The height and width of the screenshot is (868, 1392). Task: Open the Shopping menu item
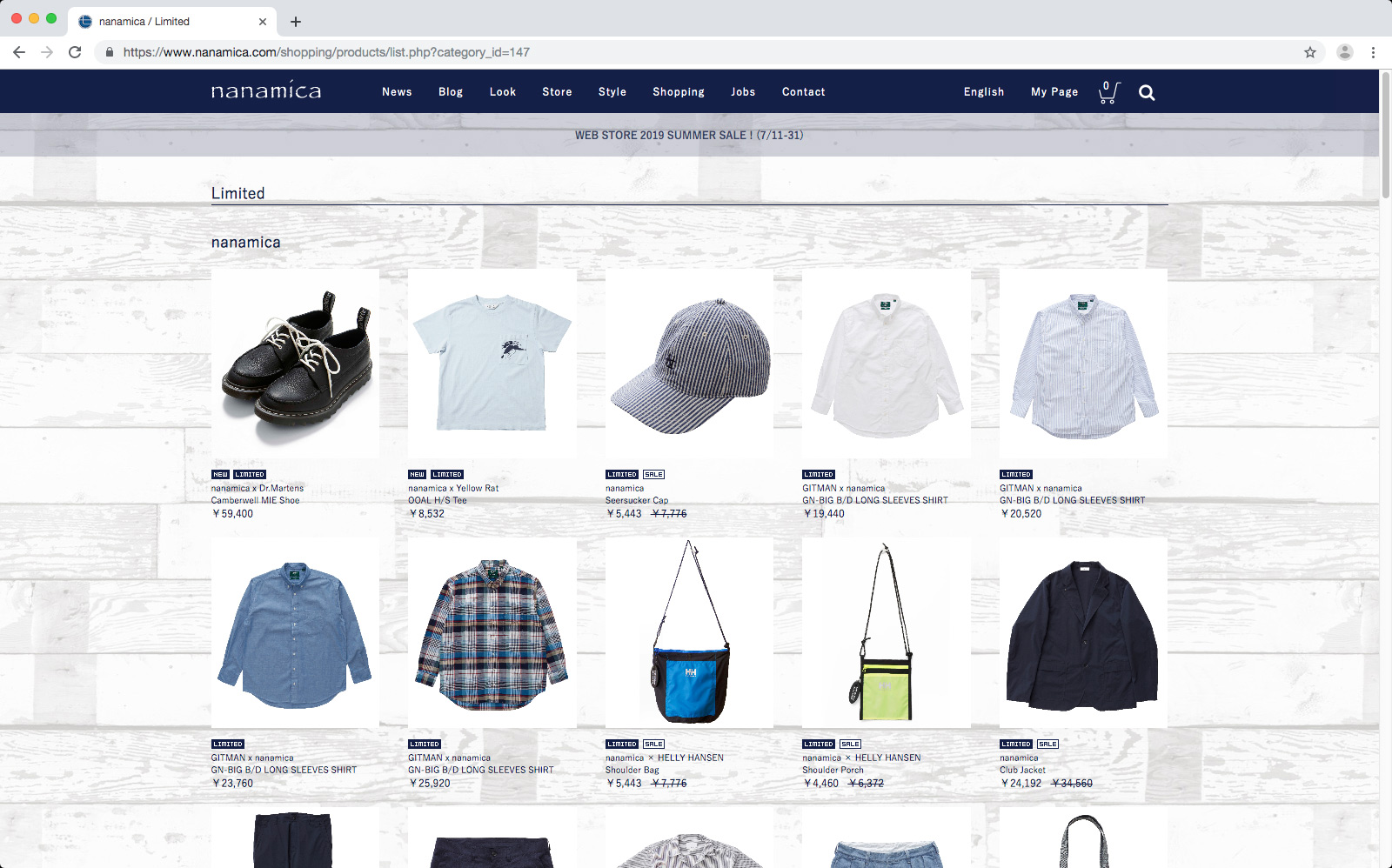pos(679,92)
